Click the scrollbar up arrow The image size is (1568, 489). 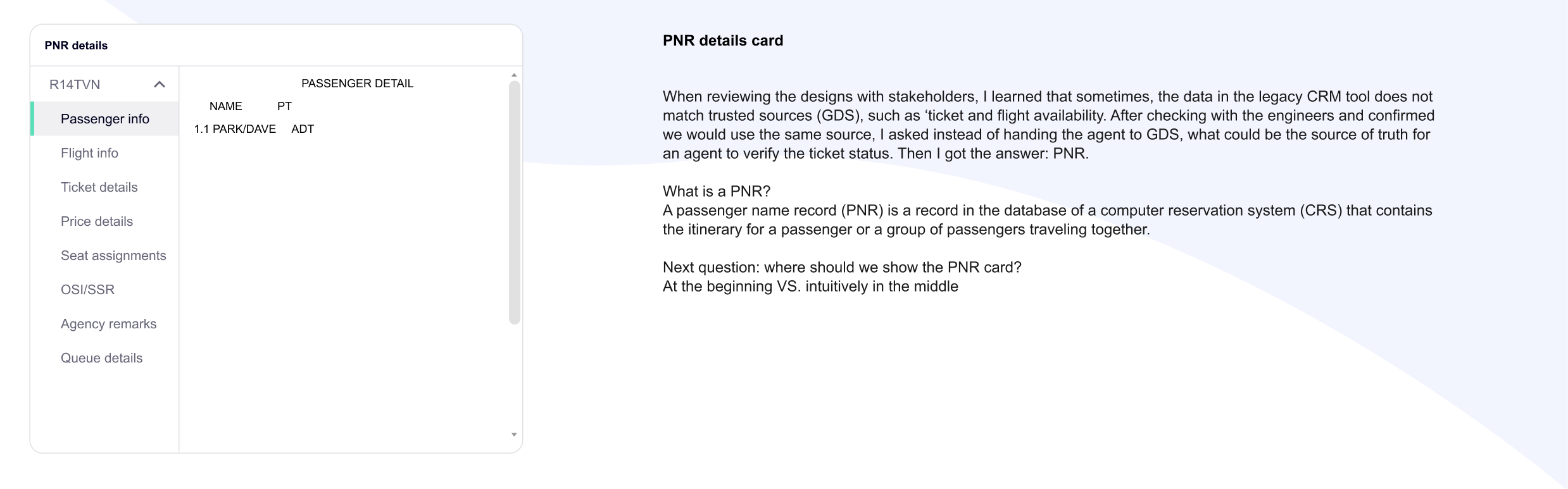pyautogui.click(x=514, y=75)
